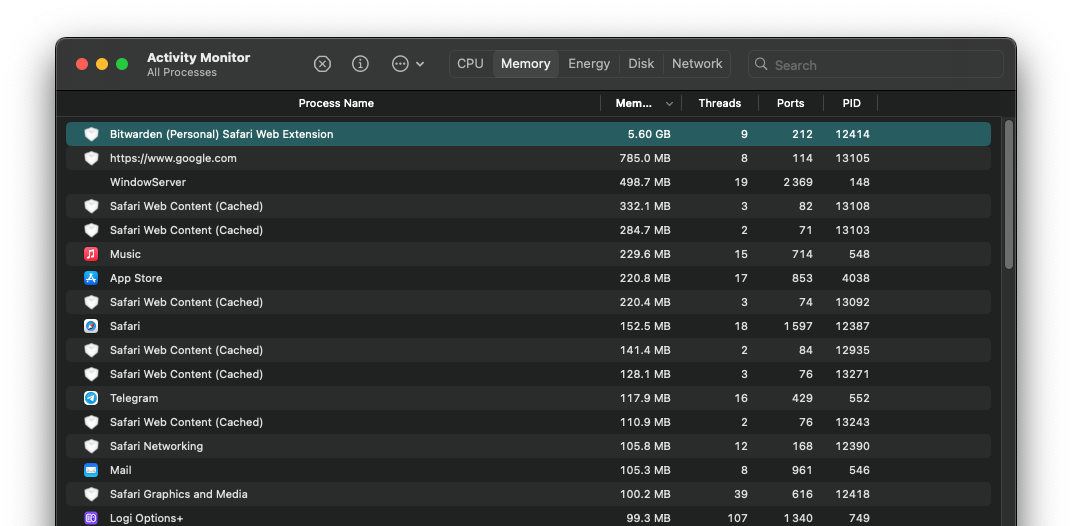Screen dimensions: 1072x526
Task: Open the Energy tab
Action: [589, 64]
